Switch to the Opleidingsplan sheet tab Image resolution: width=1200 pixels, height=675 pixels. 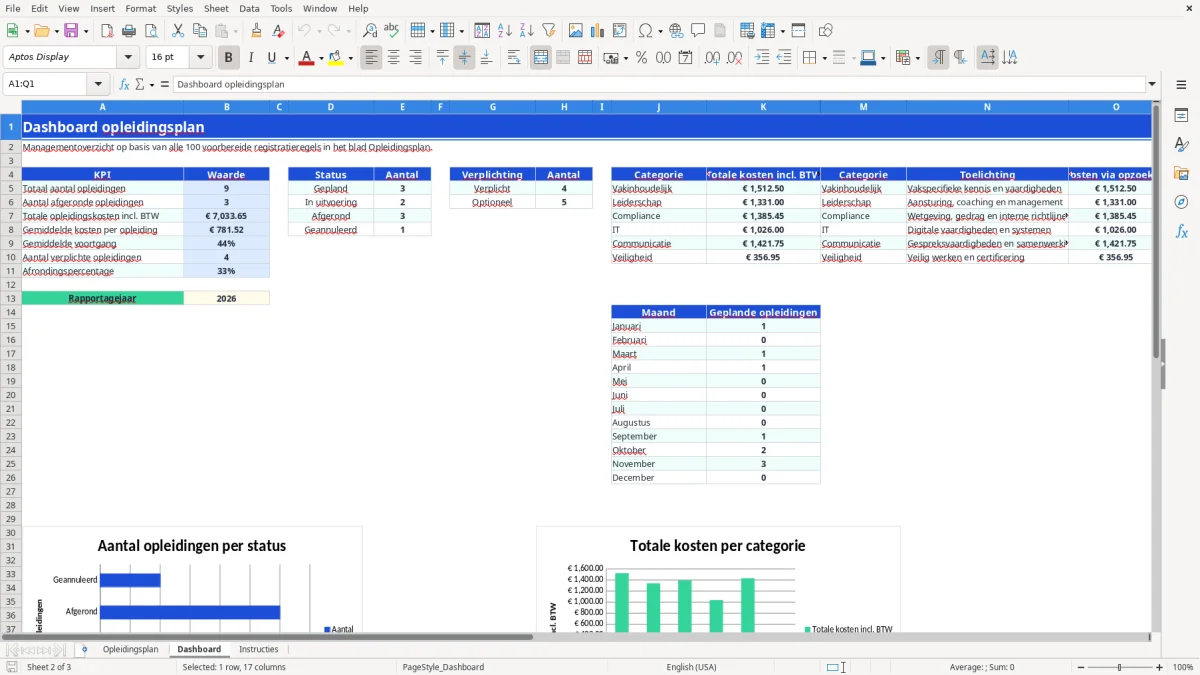pyautogui.click(x=130, y=650)
